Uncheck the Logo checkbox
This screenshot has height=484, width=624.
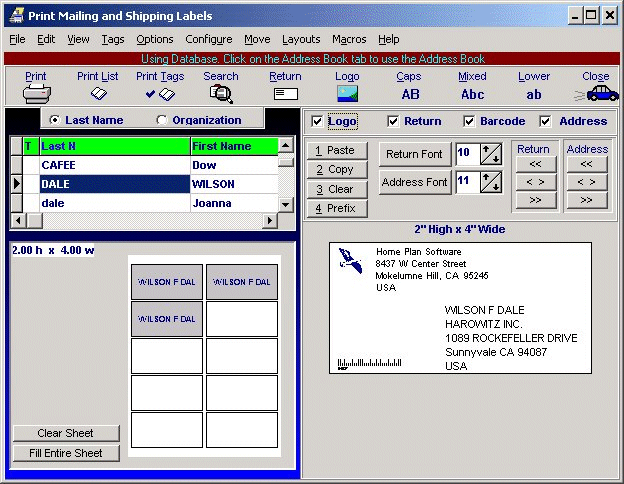point(317,122)
